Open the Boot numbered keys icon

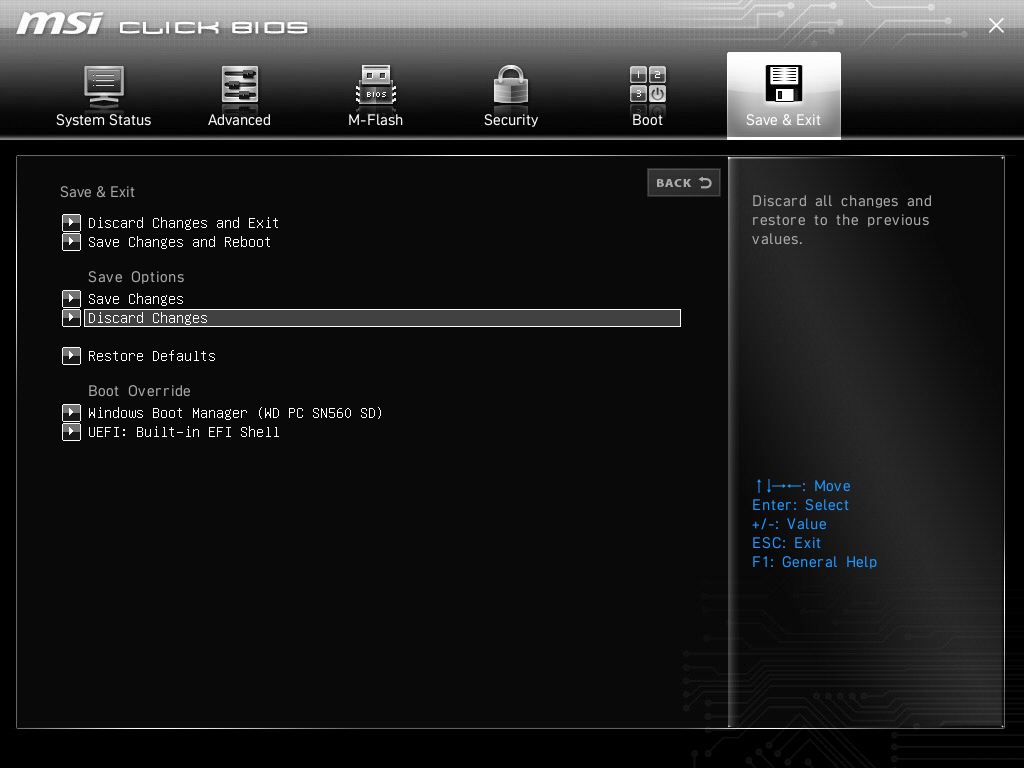pyautogui.click(x=648, y=85)
